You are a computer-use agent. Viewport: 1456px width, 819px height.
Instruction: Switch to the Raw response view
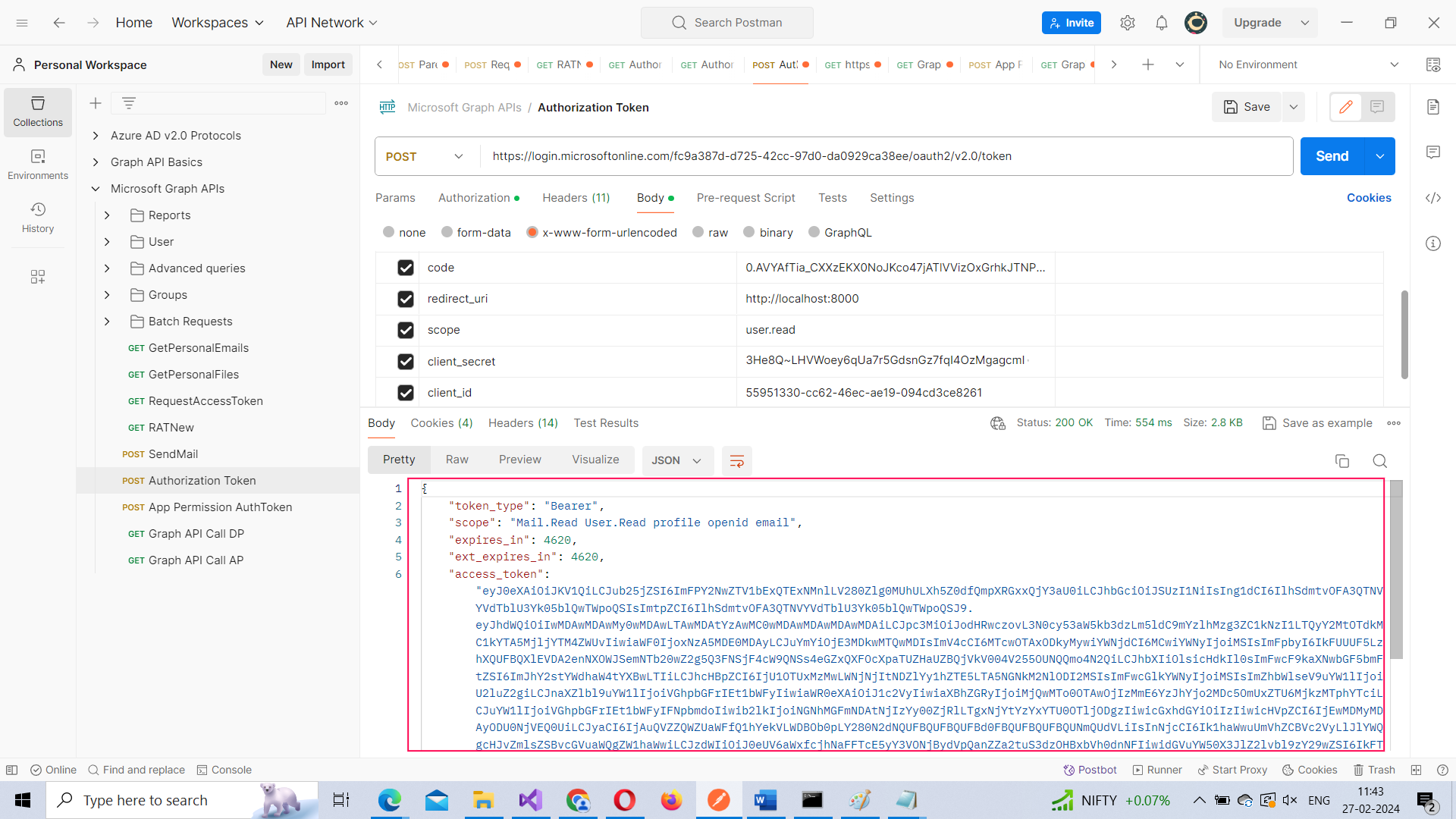pos(457,460)
